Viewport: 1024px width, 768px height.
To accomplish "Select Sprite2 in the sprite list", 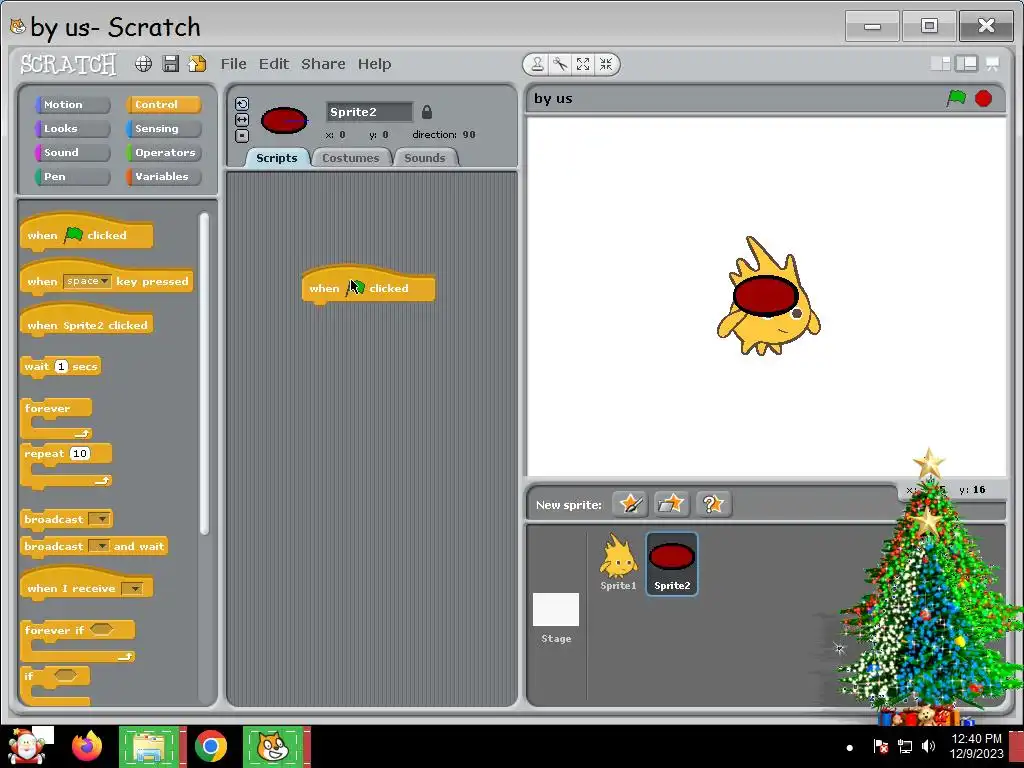I will click(x=672, y=563).
